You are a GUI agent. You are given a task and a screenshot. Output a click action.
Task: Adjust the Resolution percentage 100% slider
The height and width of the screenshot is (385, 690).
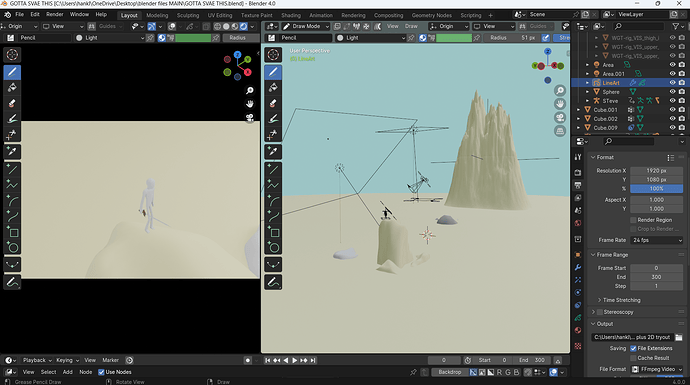coord(657,188)
